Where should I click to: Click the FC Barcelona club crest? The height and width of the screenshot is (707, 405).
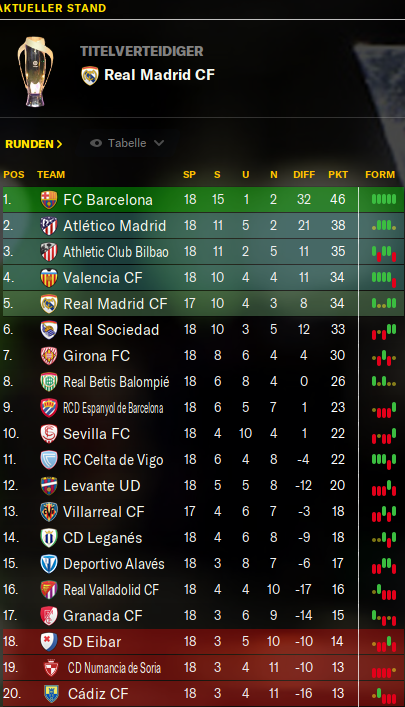click(x=49, y=200)
